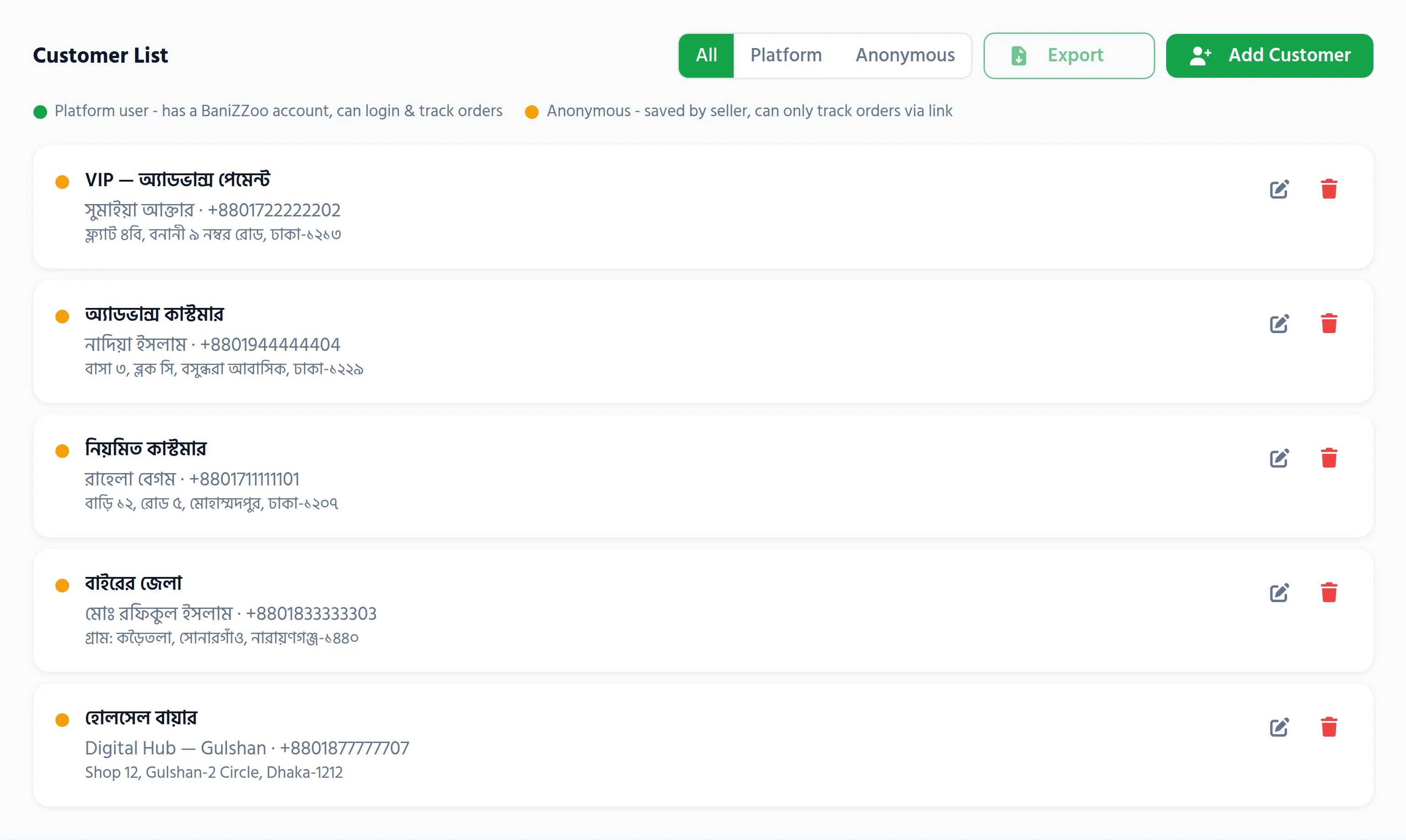
Task: Click the মোহাম্মদপুর address line
Action: point(212,503)
